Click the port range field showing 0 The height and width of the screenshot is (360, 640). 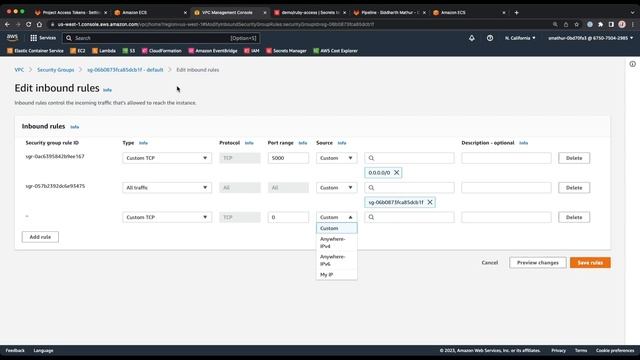[x=288, y=217]
